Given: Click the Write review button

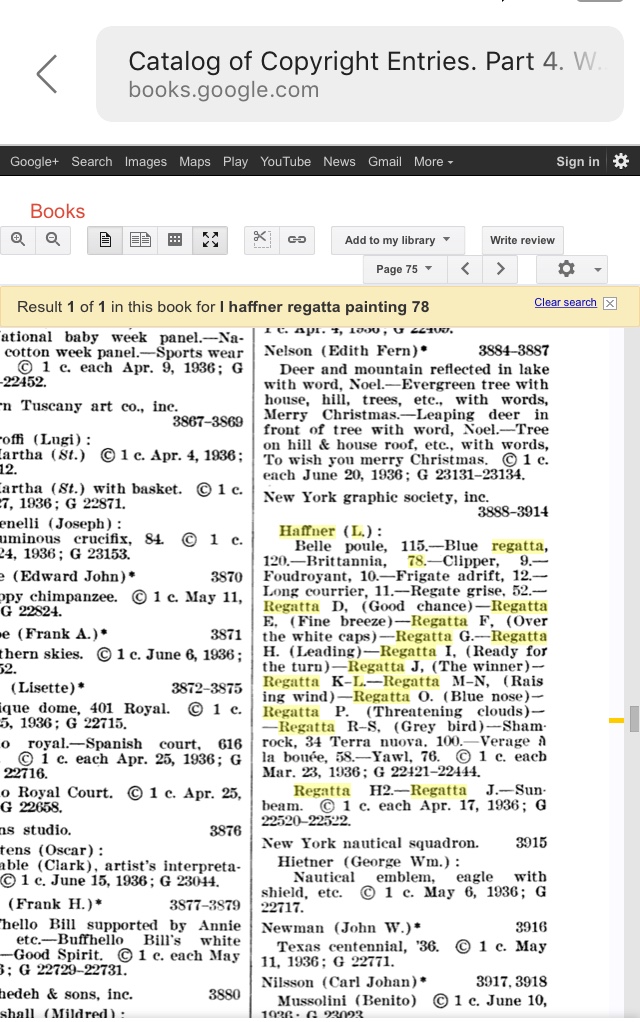Looking at the screenshot, I should pyautogui.click(x=522, y=240).
